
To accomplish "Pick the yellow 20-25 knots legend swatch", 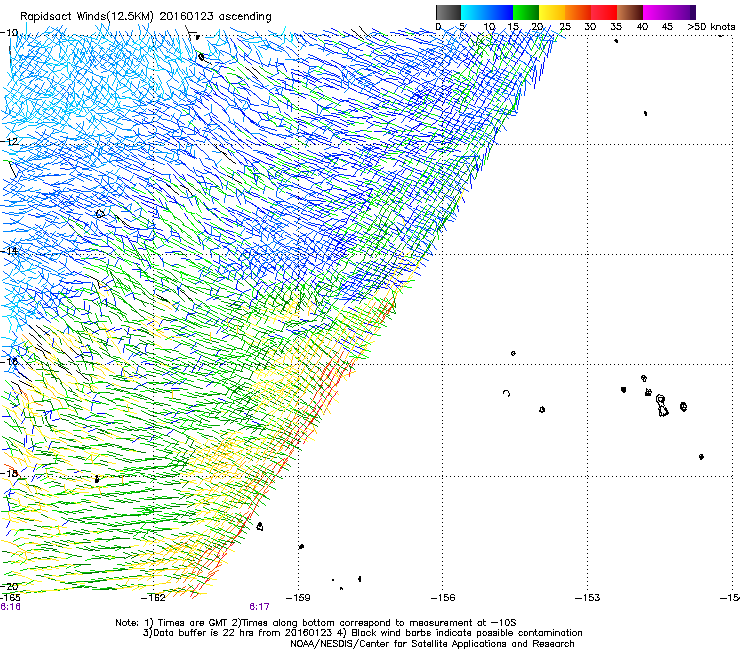I will (552, 12).
